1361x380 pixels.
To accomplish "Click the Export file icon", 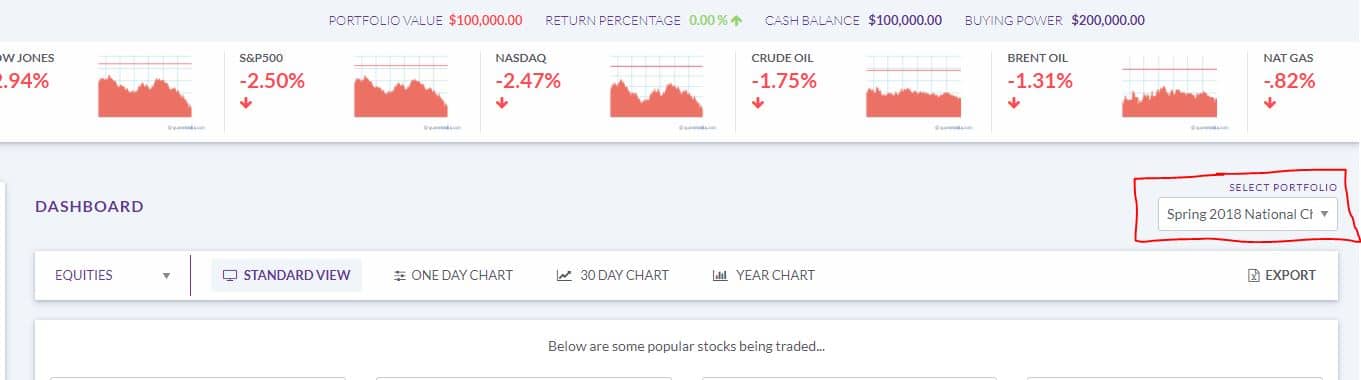I will click(1254, 275).
